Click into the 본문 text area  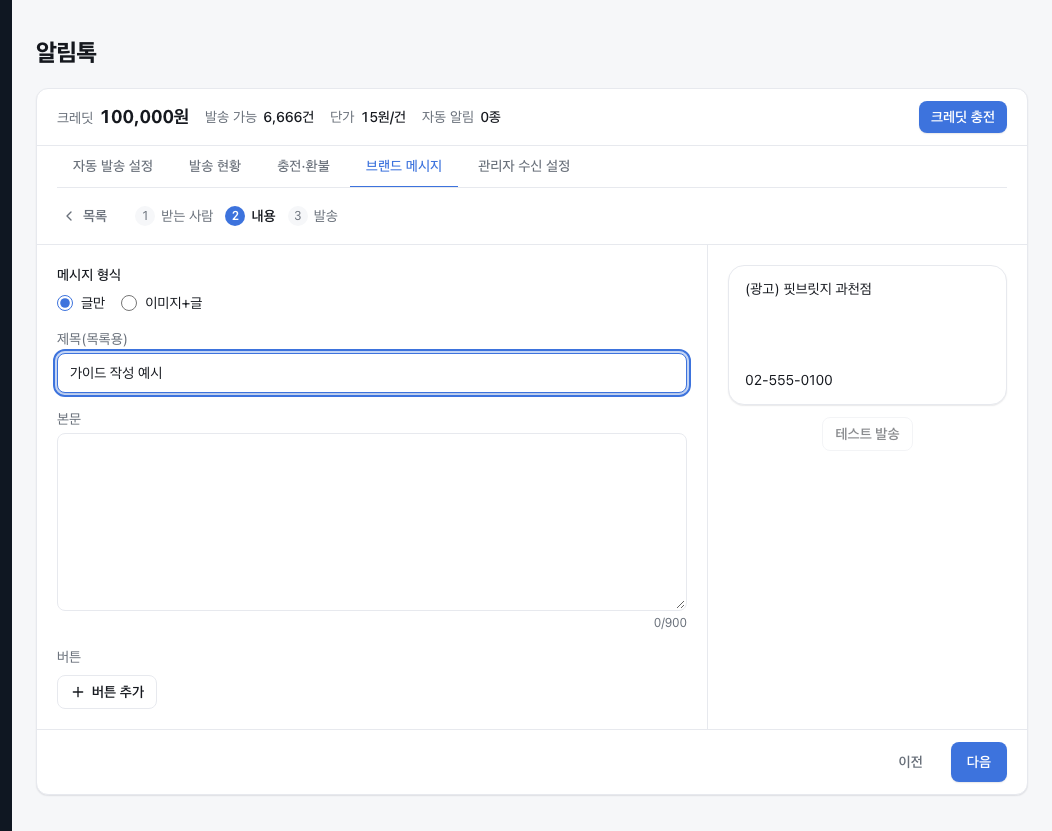(x=372, y=522)
